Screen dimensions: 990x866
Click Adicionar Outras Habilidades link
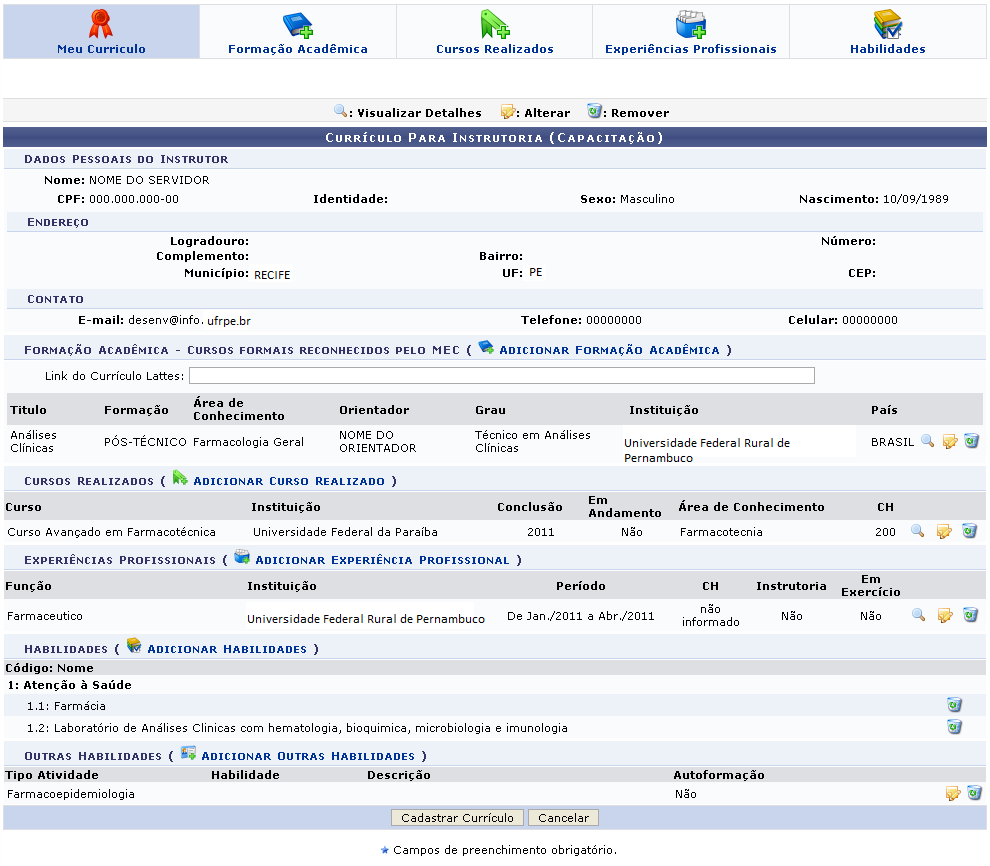(307, 756)
